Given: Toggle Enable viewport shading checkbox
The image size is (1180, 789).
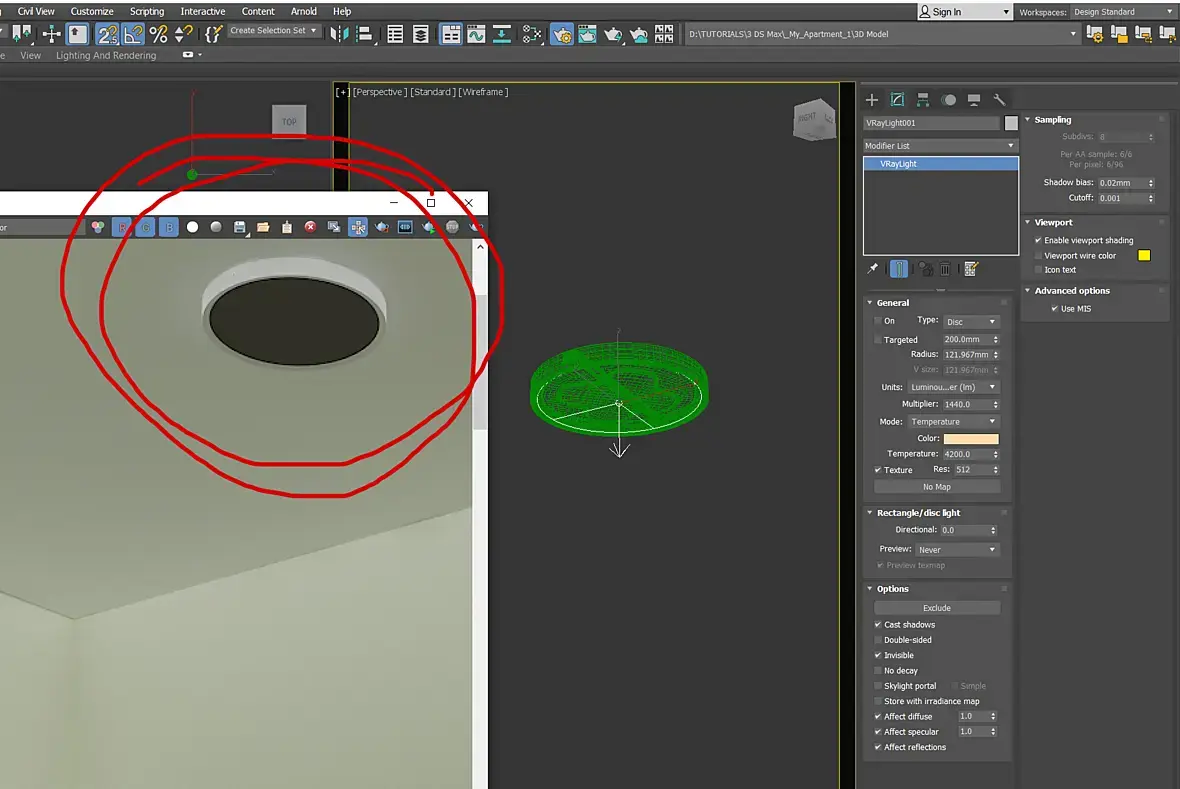Looking at the screenshot, I should click(1039, 240).
